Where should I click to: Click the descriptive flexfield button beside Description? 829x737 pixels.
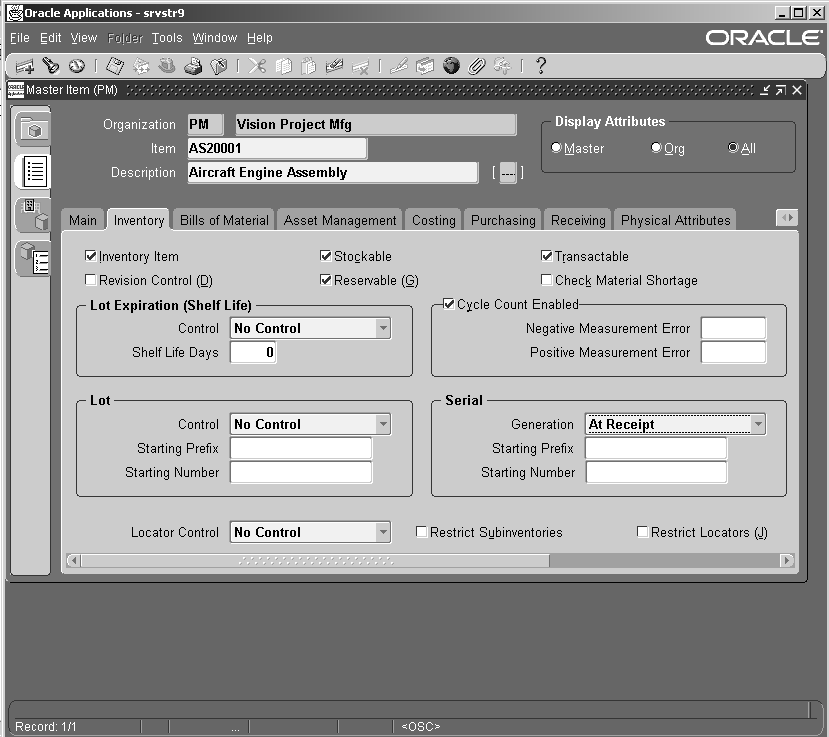coord(508,172)
